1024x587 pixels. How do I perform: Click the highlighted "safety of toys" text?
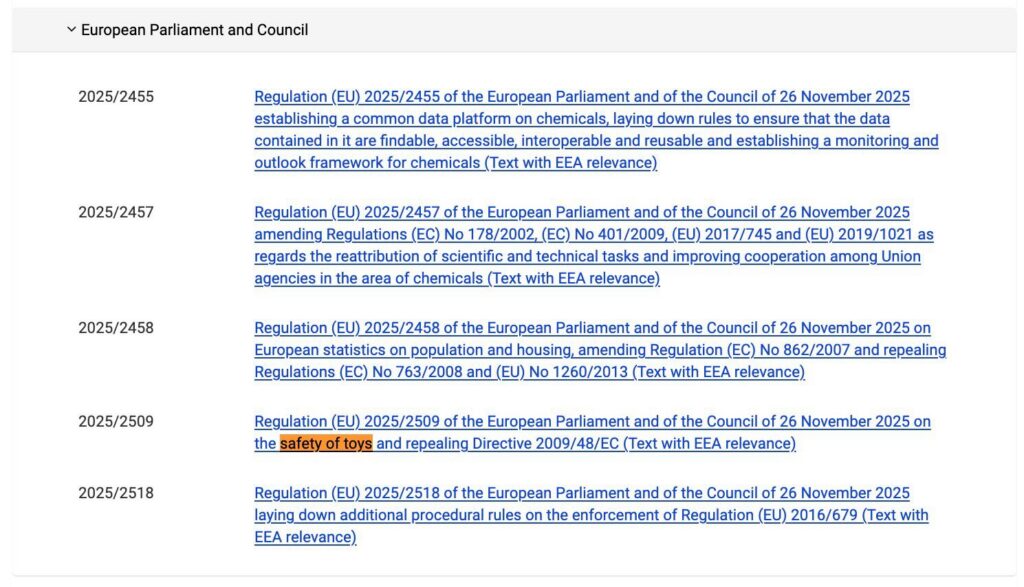(x=326, y=444)
